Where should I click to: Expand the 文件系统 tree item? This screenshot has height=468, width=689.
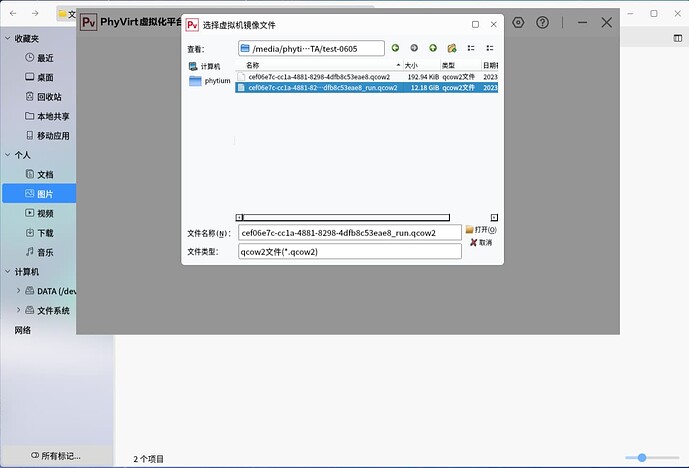point(18,310)
